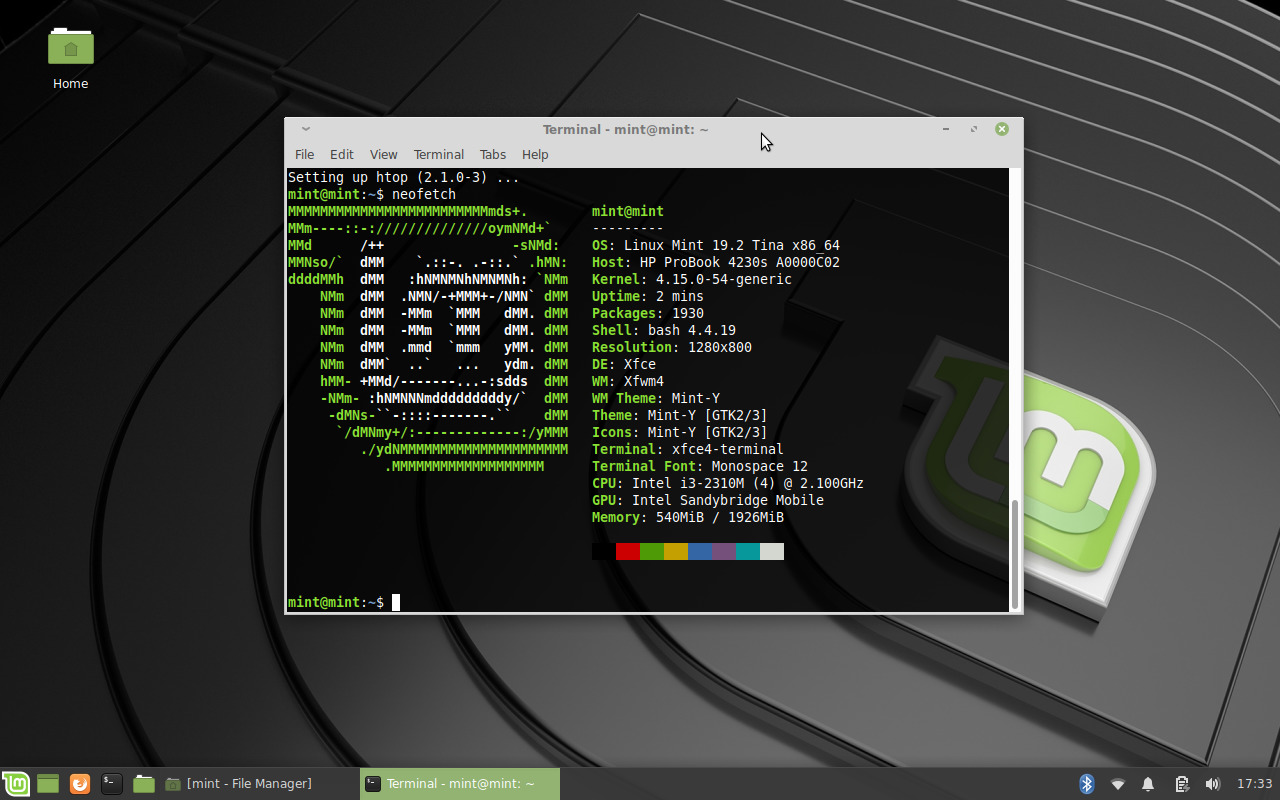Screen dimensions: 1280x800
Task: Click the 'Host: HP ProBook 4230s' line
Action: click(716, 262)
